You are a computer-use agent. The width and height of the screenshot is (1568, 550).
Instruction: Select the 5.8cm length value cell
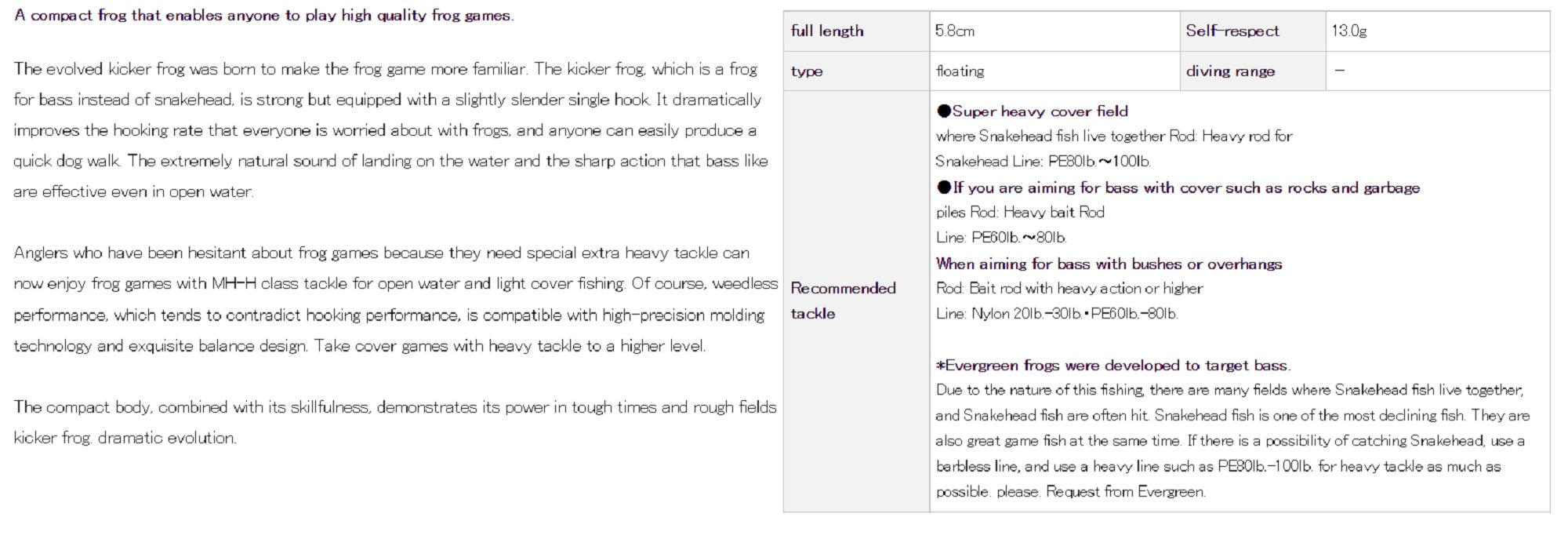click(955, 31)
